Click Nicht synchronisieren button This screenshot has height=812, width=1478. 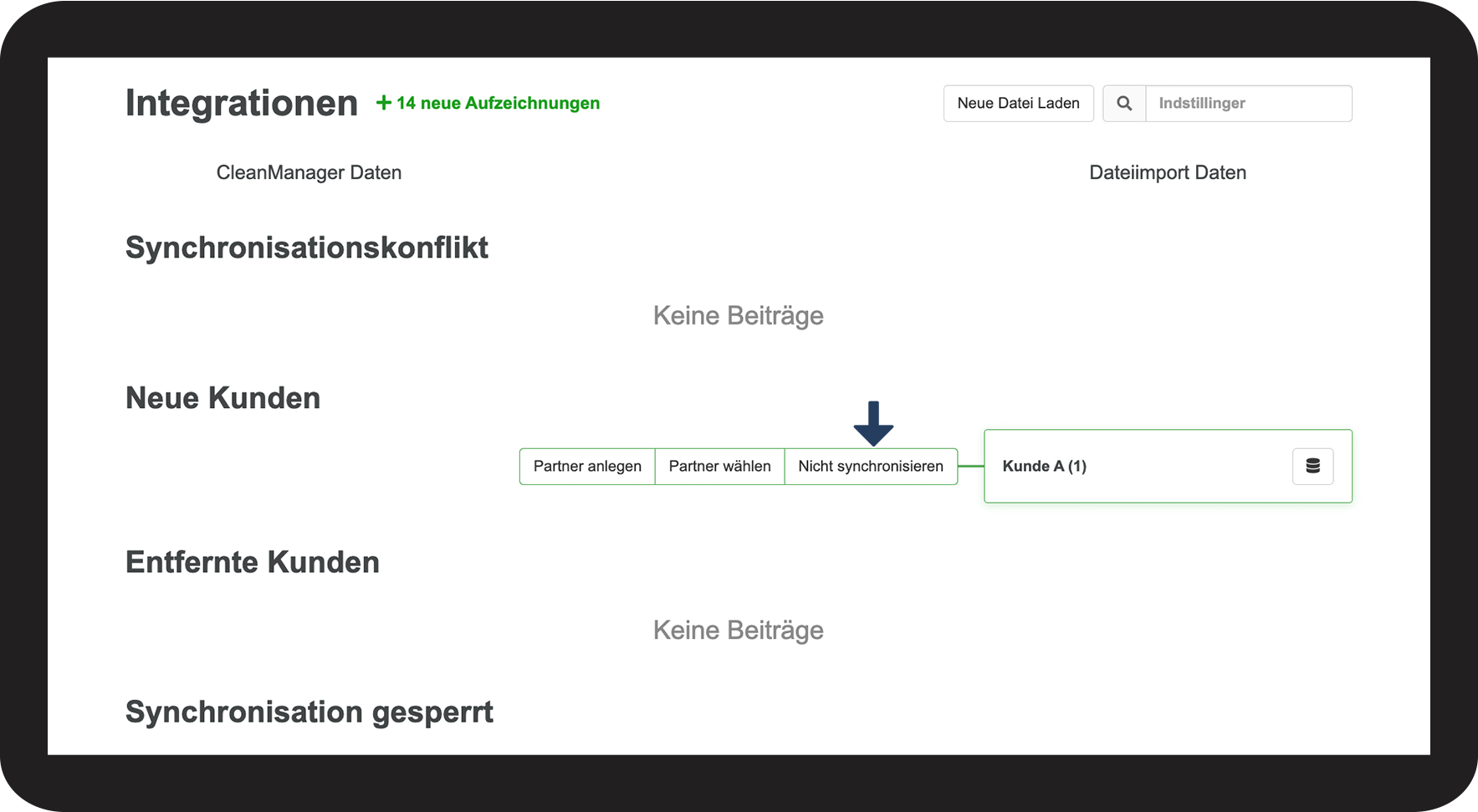point(870,467)
